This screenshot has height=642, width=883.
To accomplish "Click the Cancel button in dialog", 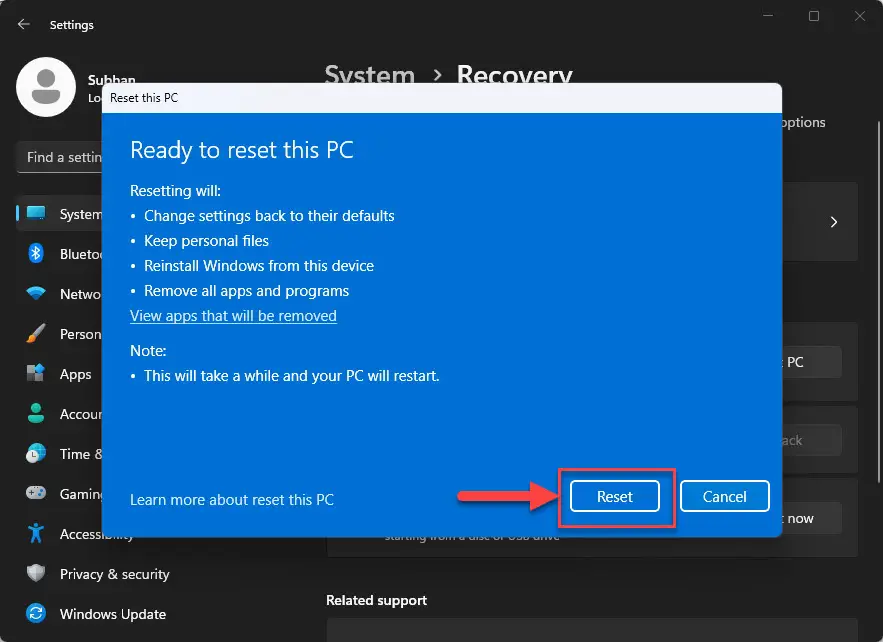I will (724, 496).
